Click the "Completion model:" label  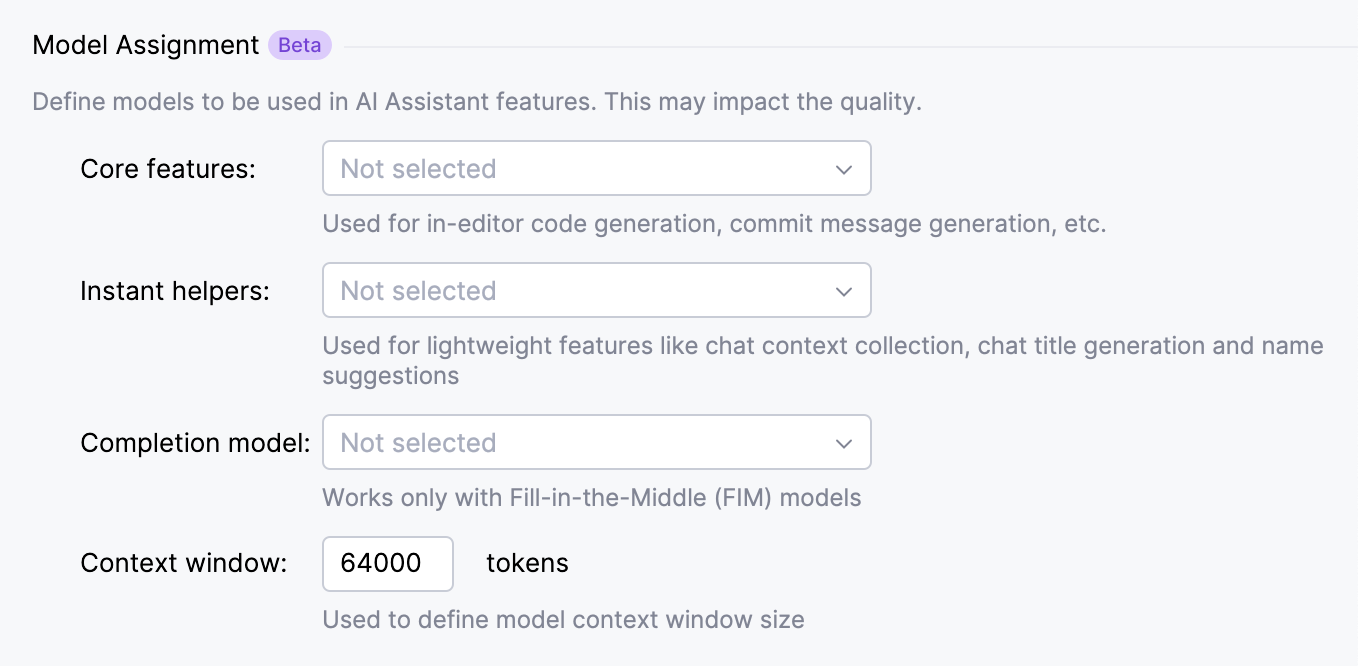(195, 443)
